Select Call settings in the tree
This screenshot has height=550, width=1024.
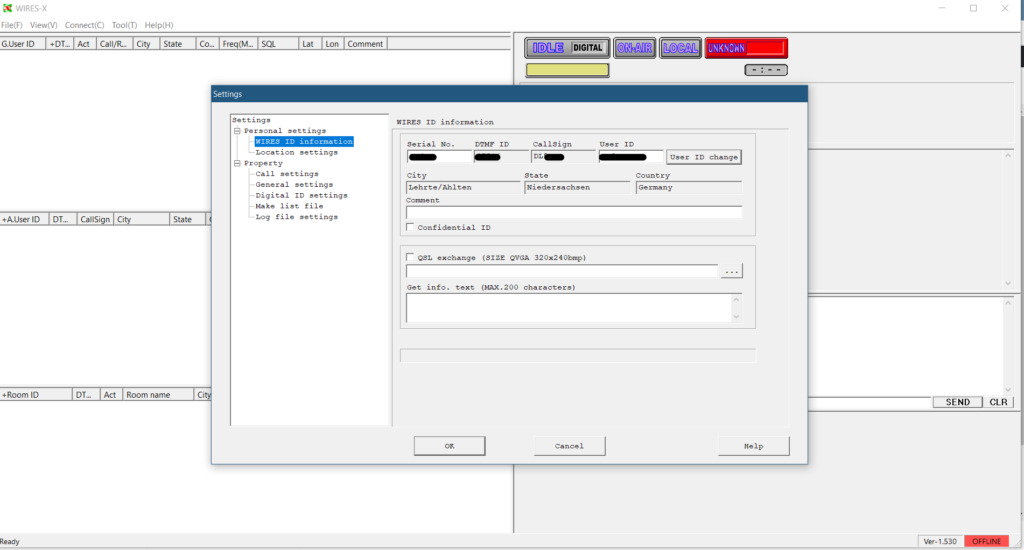287,174
